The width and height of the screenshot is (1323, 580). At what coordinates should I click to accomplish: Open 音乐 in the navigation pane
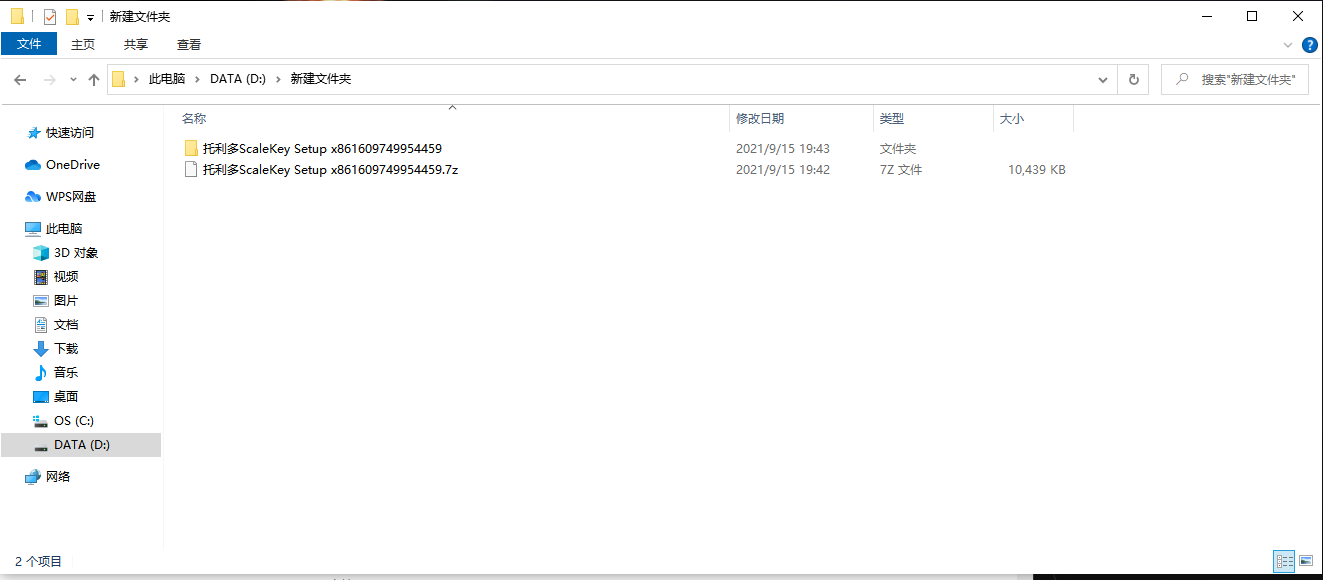click(x=66, y=373)
